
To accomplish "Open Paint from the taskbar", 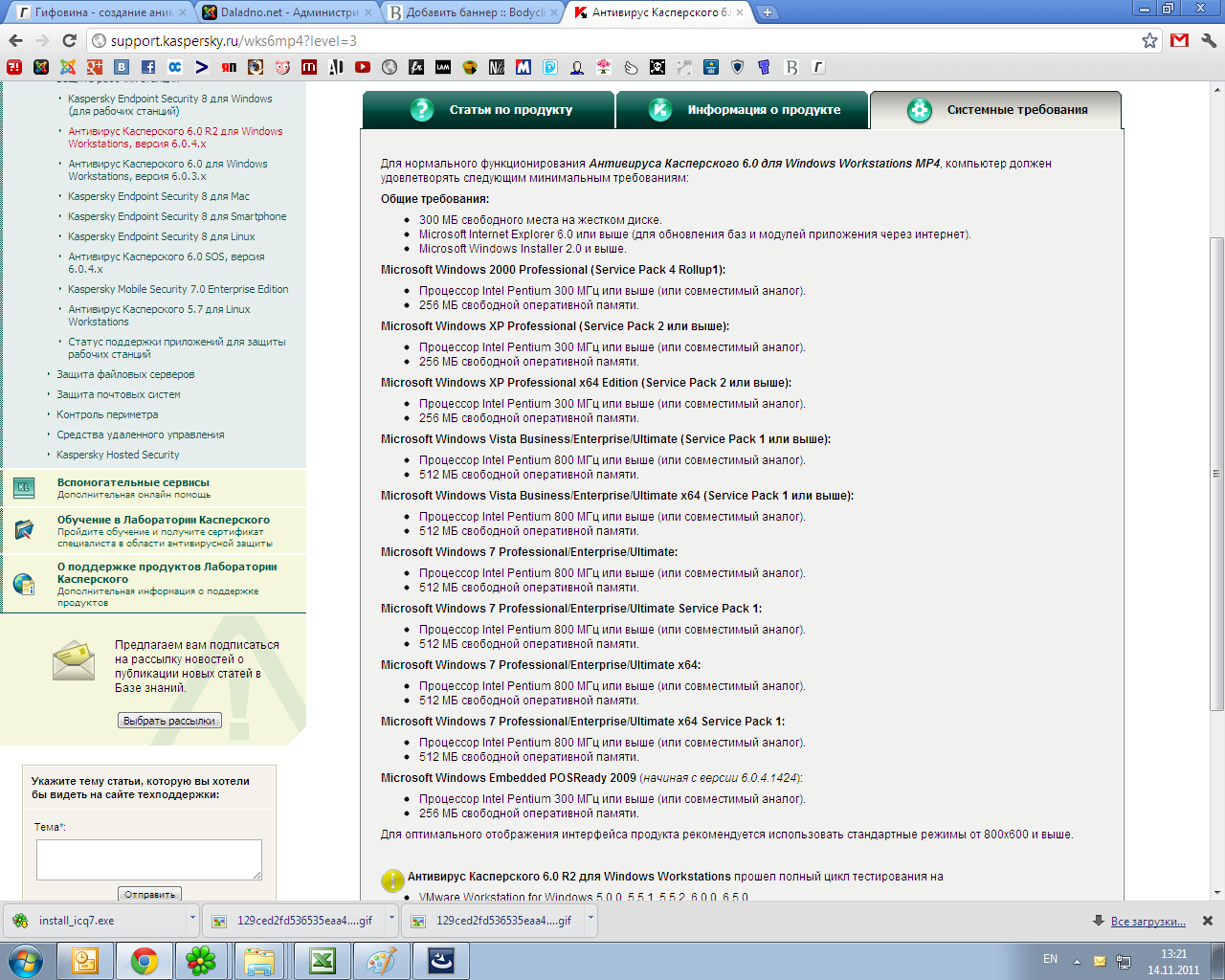I will (382, 961).
